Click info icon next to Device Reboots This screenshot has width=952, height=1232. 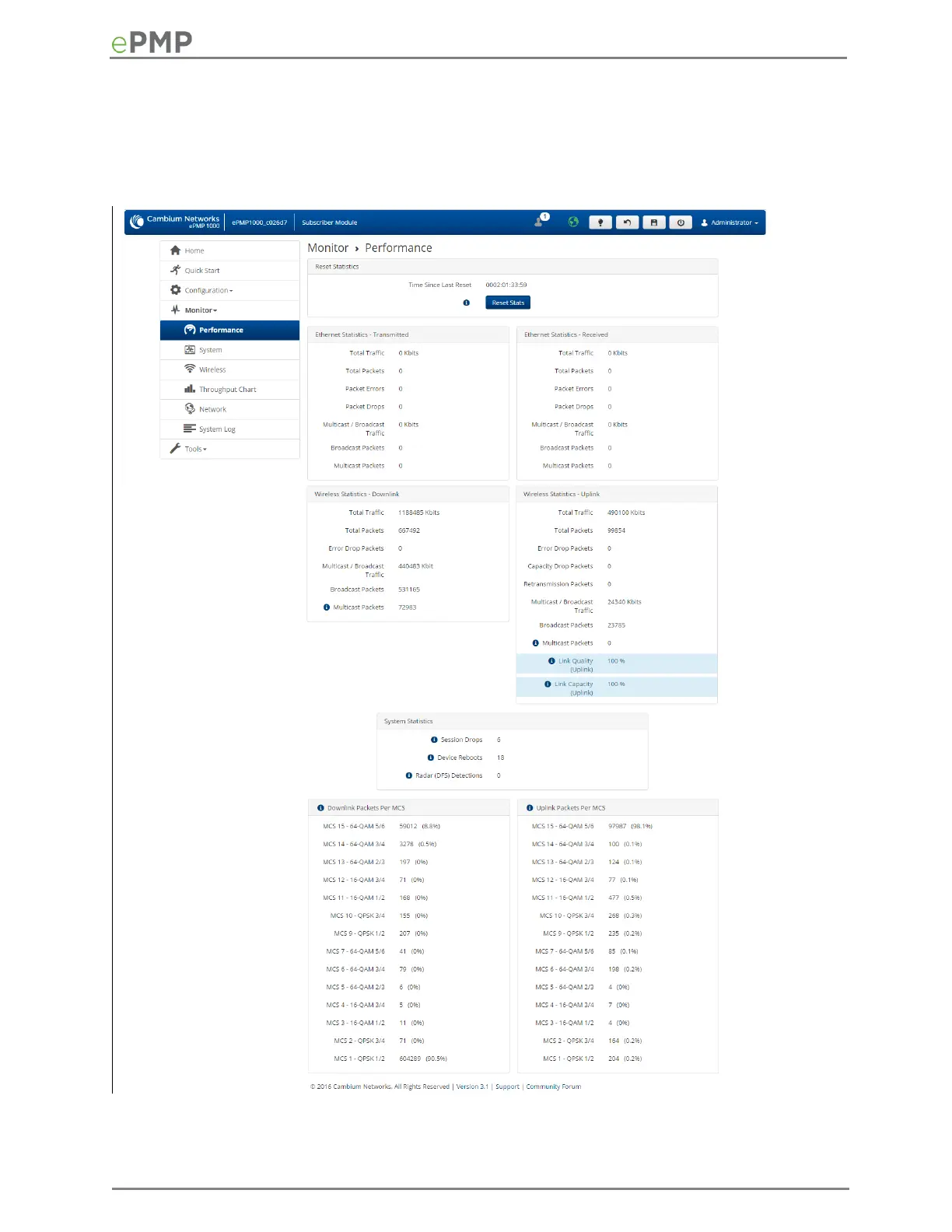pyautogui.click(x=431, y=758)
